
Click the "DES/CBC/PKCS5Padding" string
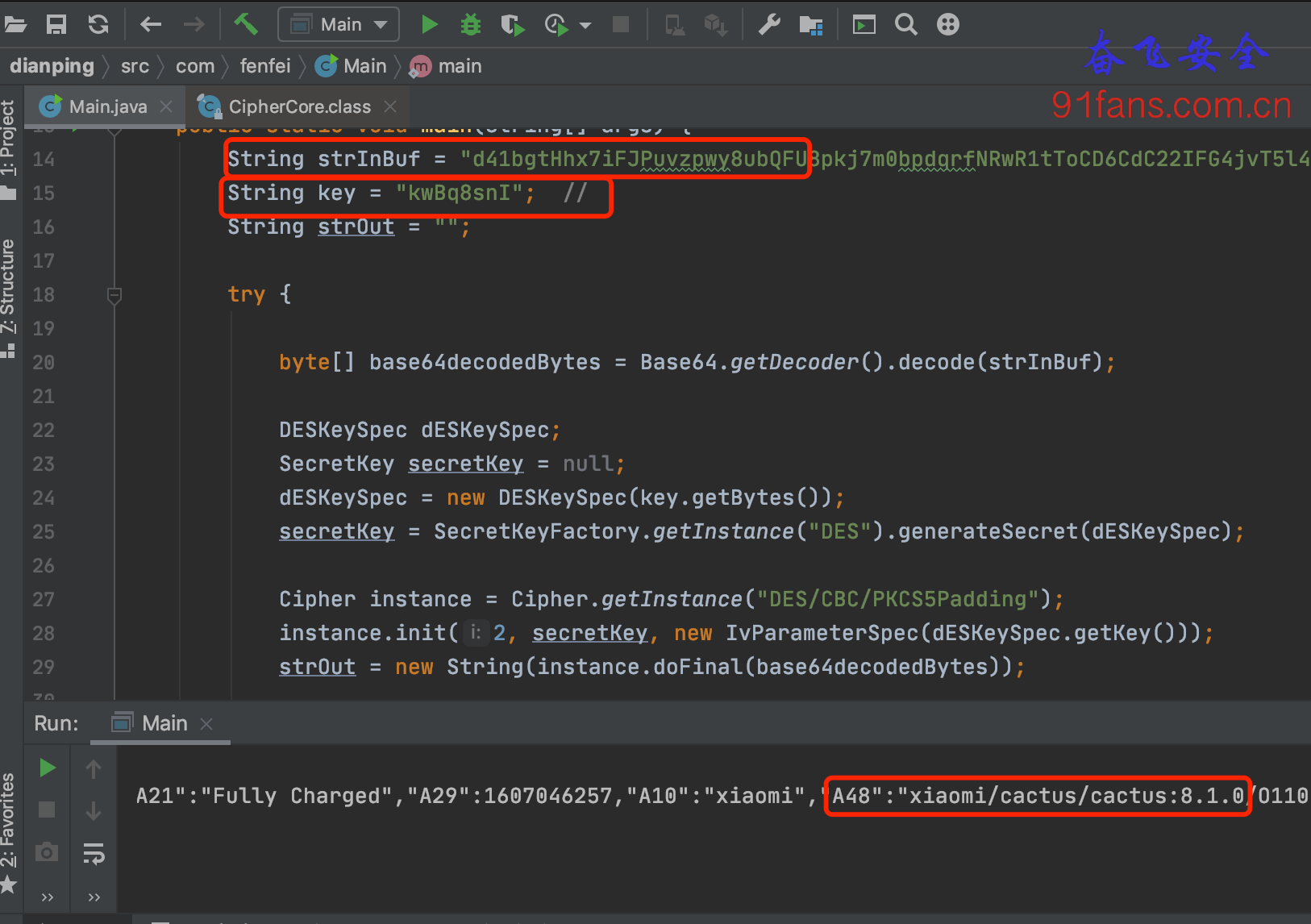[x=898, y=599]
